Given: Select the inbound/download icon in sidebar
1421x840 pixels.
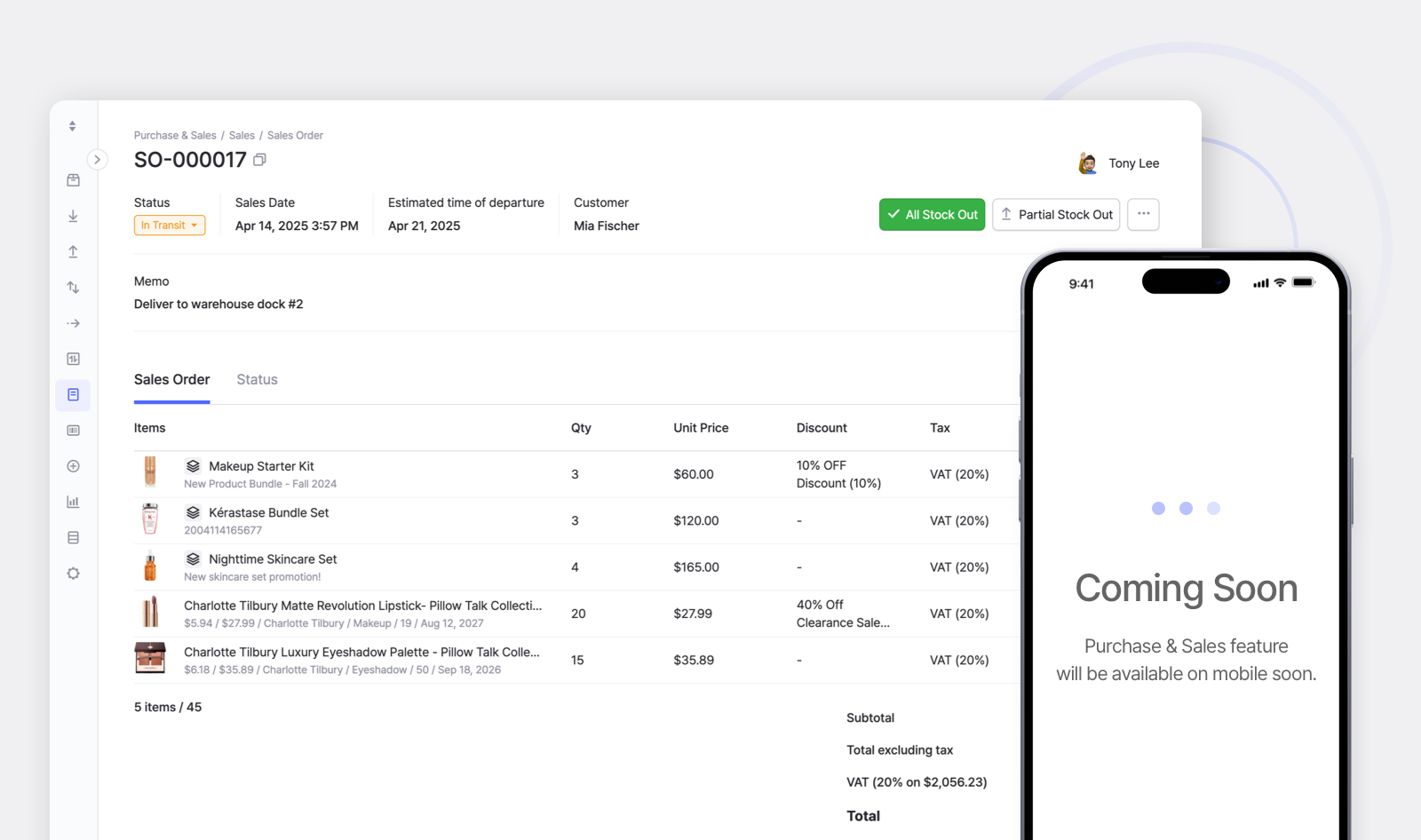Looking at the screenshot, I should 73,216.
